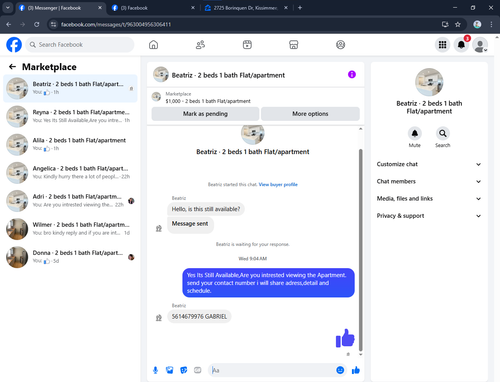Click browser back arrow
This screenshot has height=382, width=500.
pos(9,24)
